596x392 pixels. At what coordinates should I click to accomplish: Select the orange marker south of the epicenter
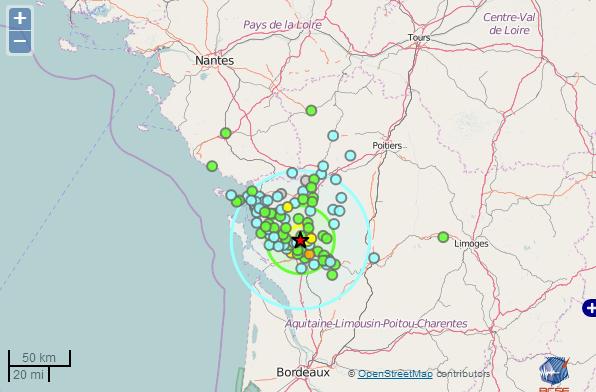309,254
